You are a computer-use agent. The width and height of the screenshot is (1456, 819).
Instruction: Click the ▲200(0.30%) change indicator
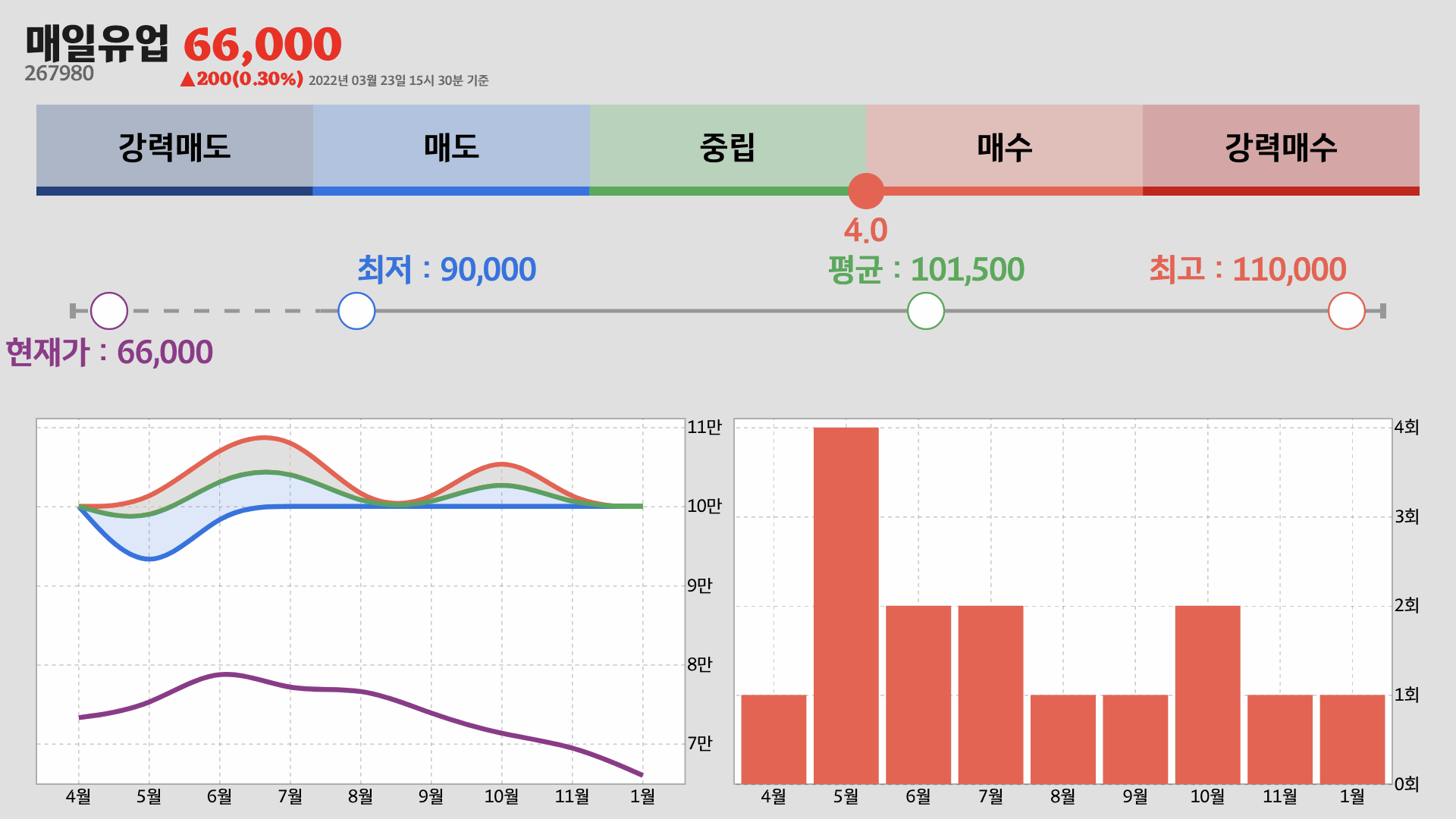242,79
